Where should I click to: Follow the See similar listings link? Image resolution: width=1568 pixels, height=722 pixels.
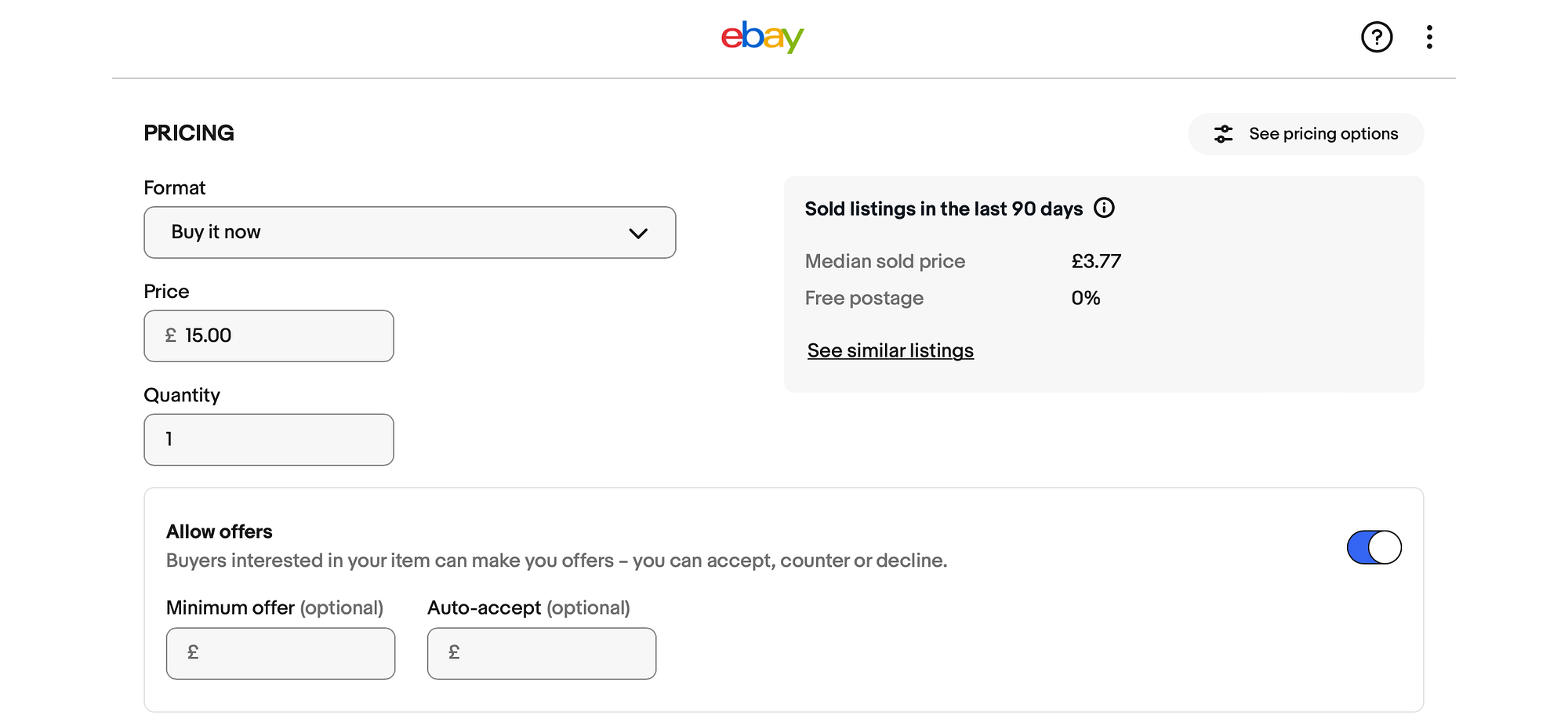tap(890, 350)
